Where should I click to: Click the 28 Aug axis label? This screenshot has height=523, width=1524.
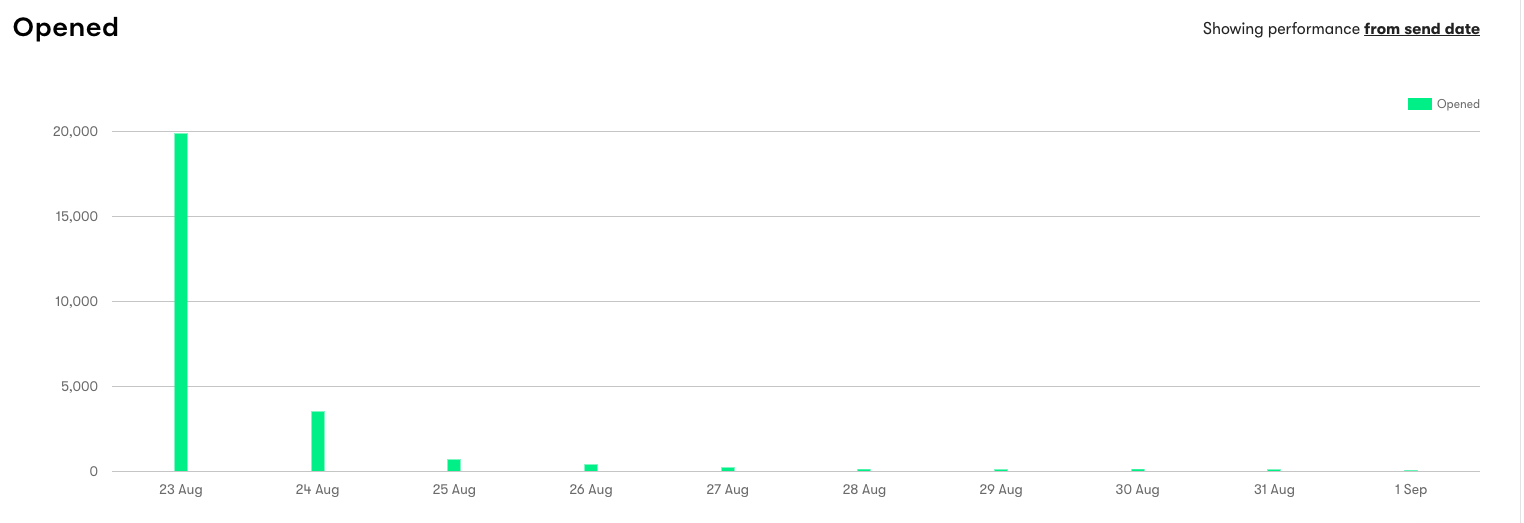tap(864, 490)
